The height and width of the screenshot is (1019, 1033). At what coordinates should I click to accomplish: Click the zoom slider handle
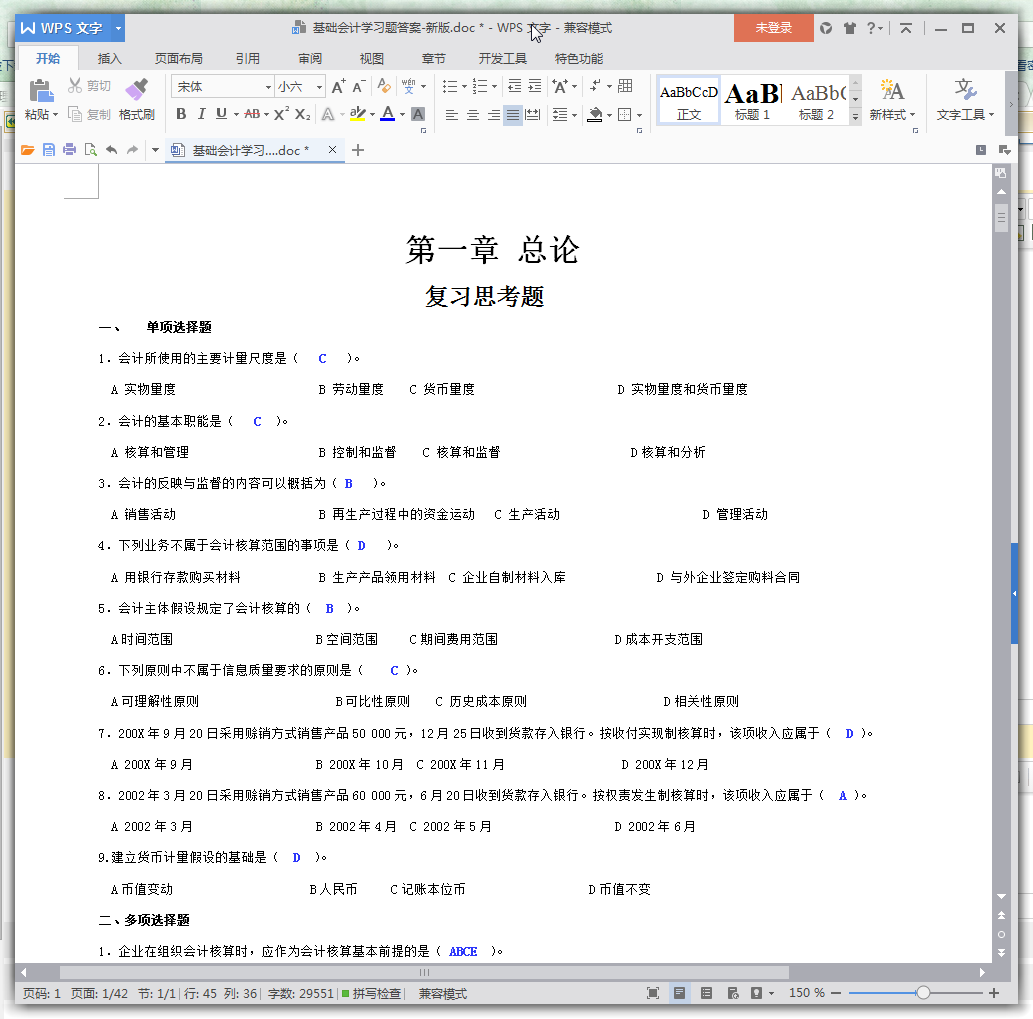923,993
